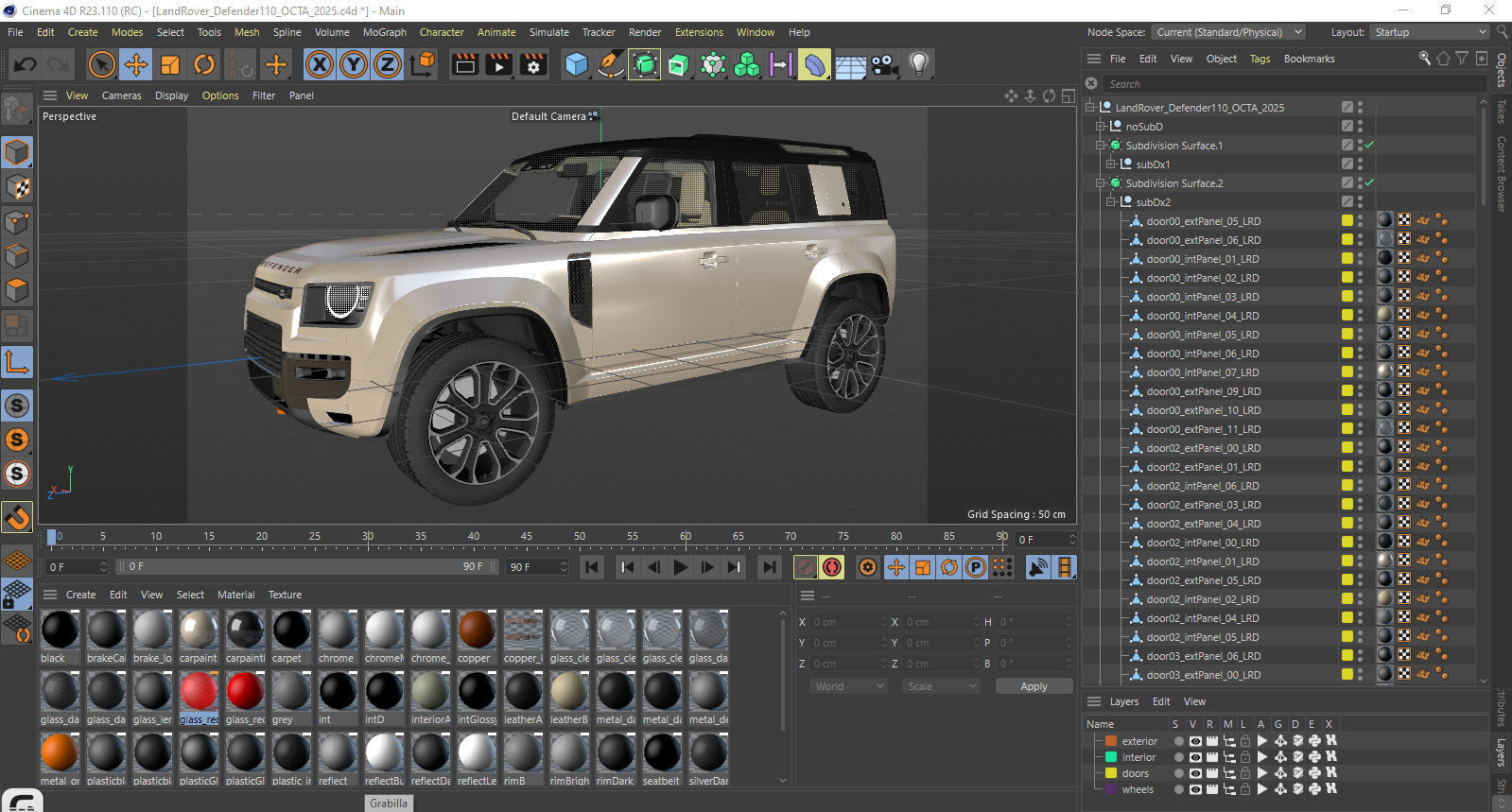Viewport: 1512px width, 812px height.
Task: Select the copper material swatch
Action: point(476,637)
